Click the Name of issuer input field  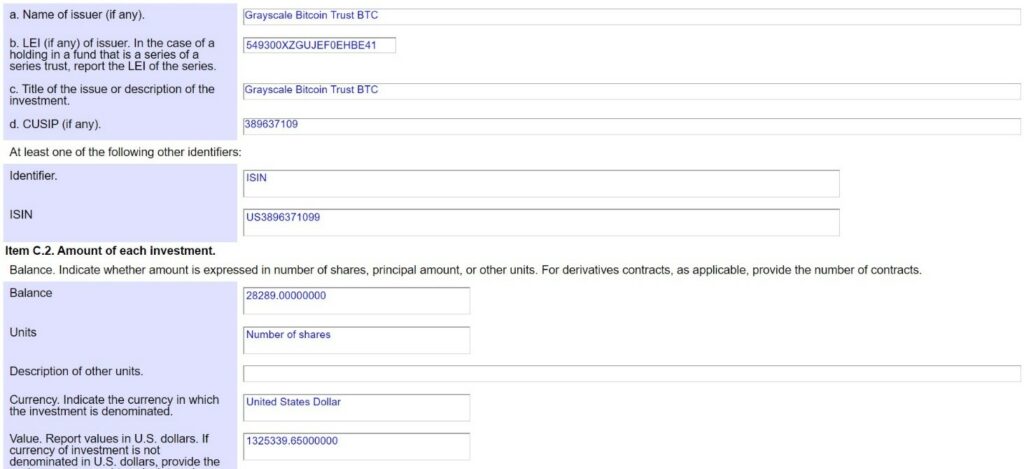(632, 16)
